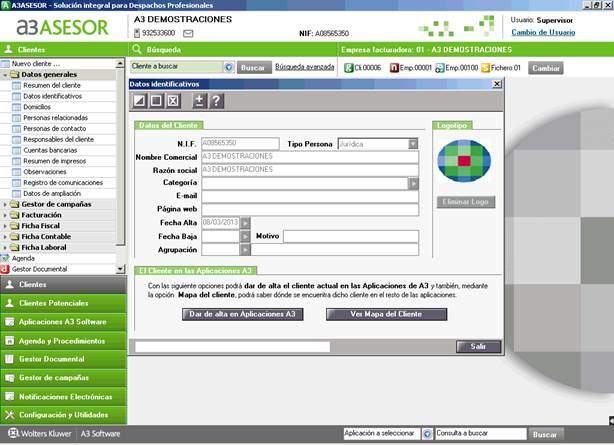Click the envelope email icon in header
614x445 pixels.
[188, 33]
